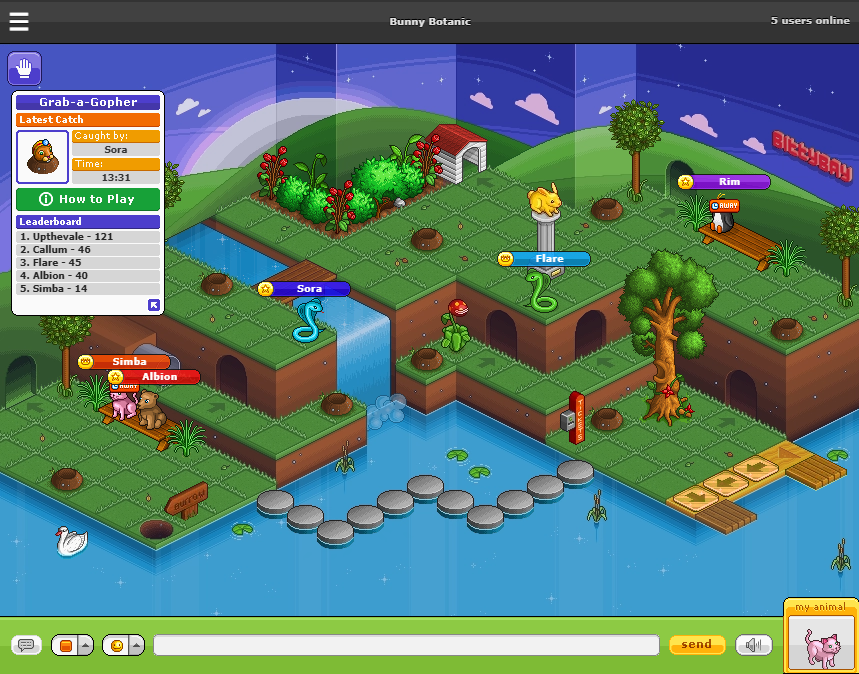
Task: Click the Sora name tag
Action: pos(310,289)
